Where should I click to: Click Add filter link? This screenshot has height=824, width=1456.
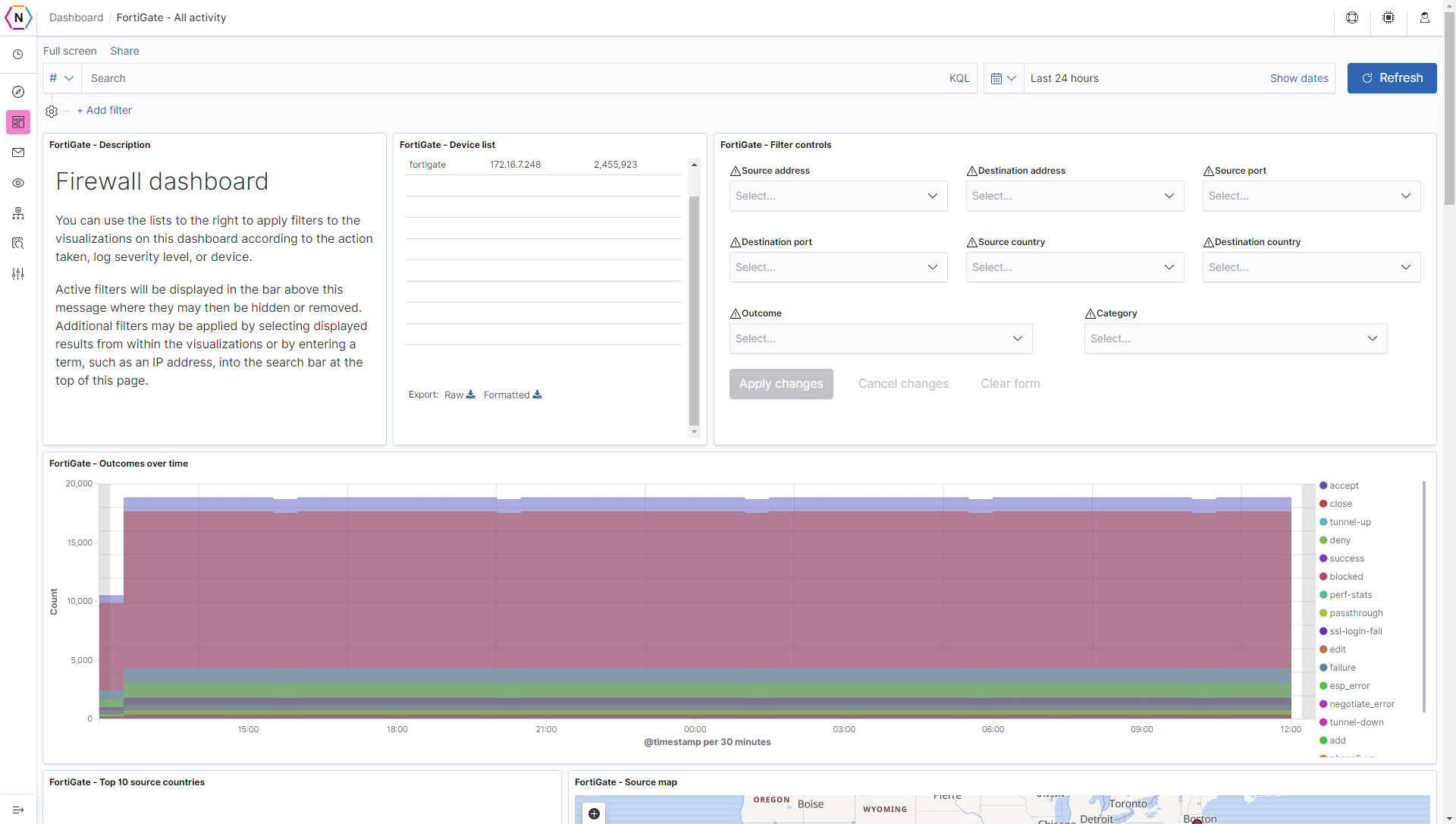105,110
